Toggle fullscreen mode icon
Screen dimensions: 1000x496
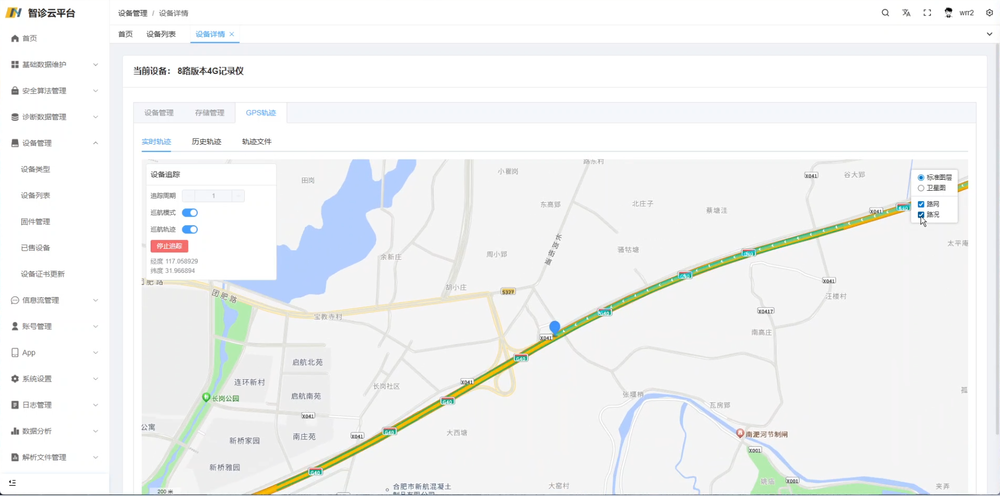tap(927, 13)
